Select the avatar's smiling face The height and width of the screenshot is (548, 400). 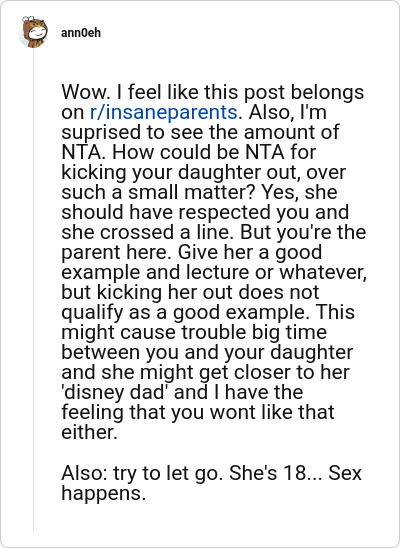[x=37, y=33]
